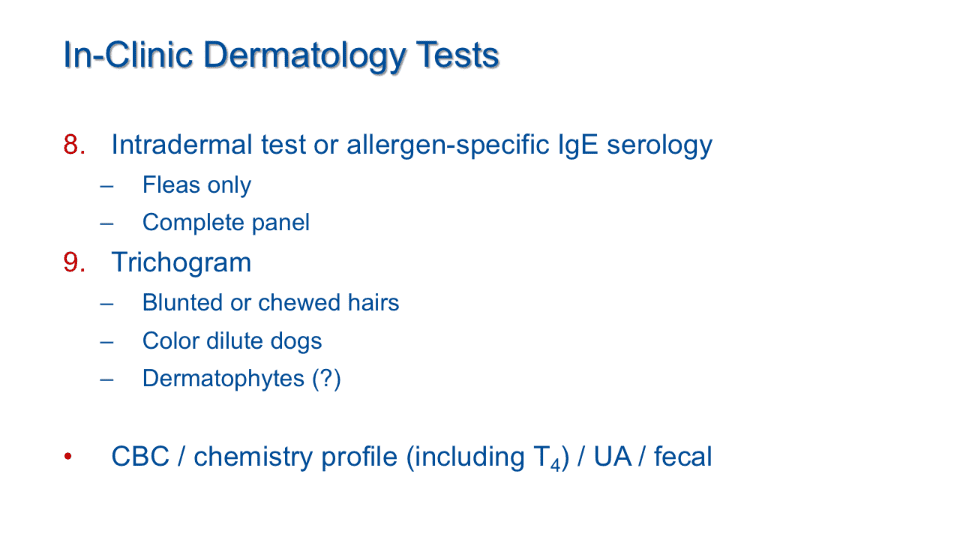Click the word "fecal"
Viewport: 960px width, 540px height.
(683, 457)
